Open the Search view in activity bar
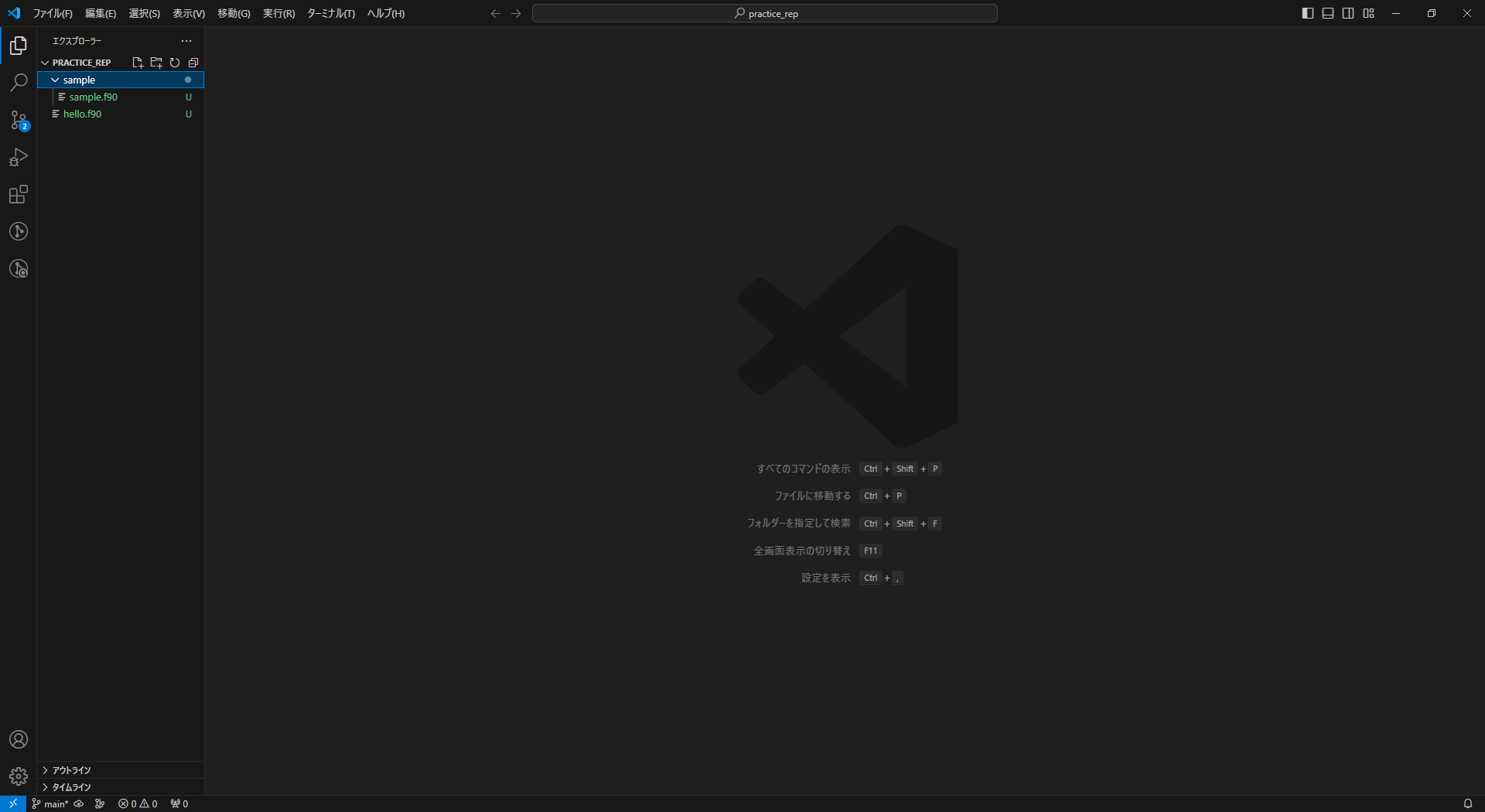Screen dimensions: 1485x812 pos(19,83)
